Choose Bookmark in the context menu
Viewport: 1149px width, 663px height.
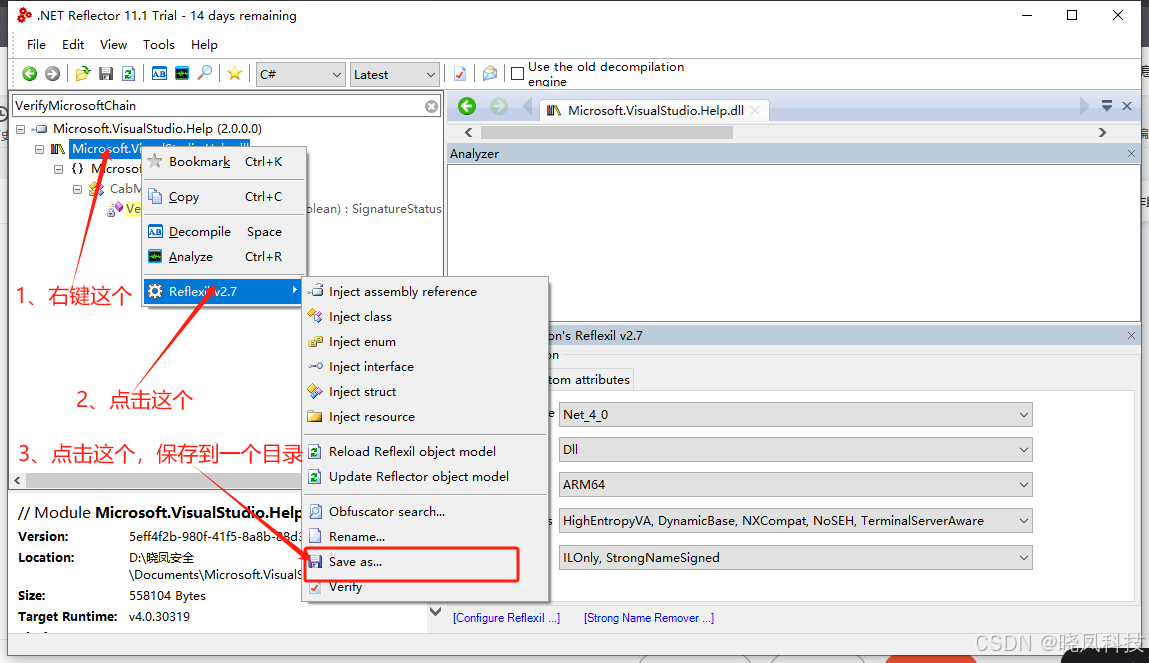[x=224, y=162]
